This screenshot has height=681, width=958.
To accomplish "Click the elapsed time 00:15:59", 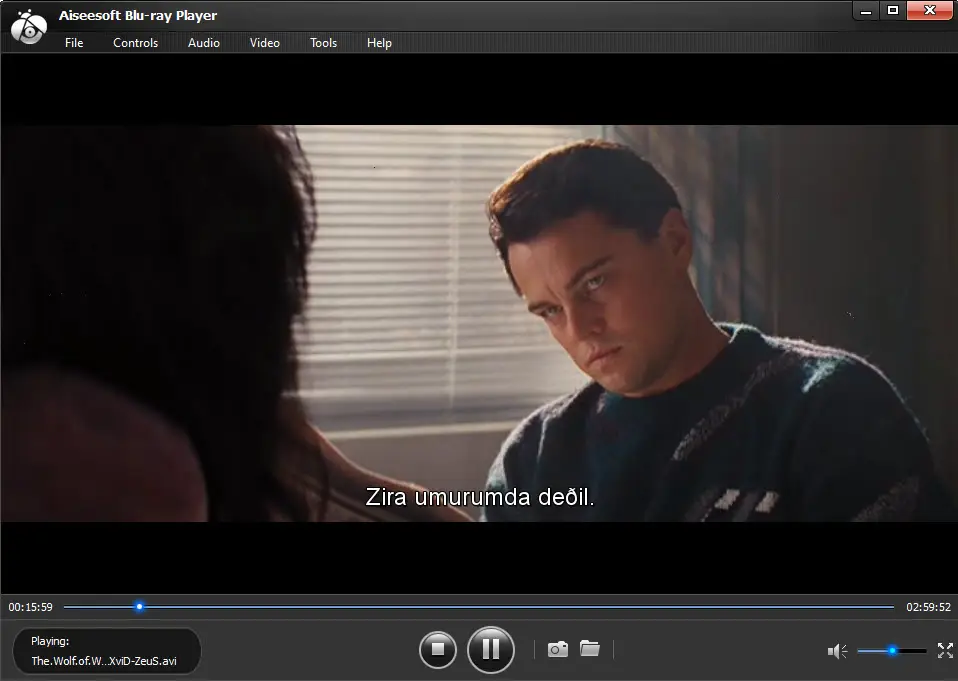I will tap(31, 607).
